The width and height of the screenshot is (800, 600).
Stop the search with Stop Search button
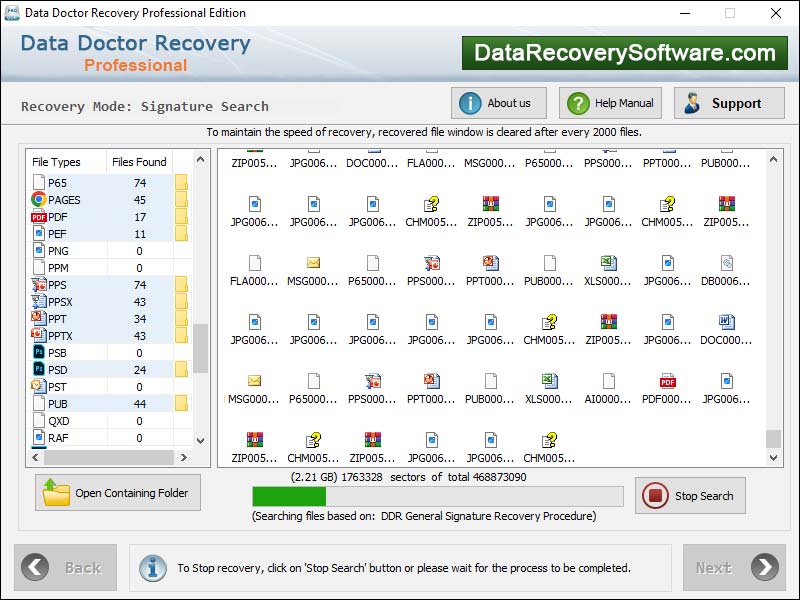pyautogui.click(x=690, y=495)
